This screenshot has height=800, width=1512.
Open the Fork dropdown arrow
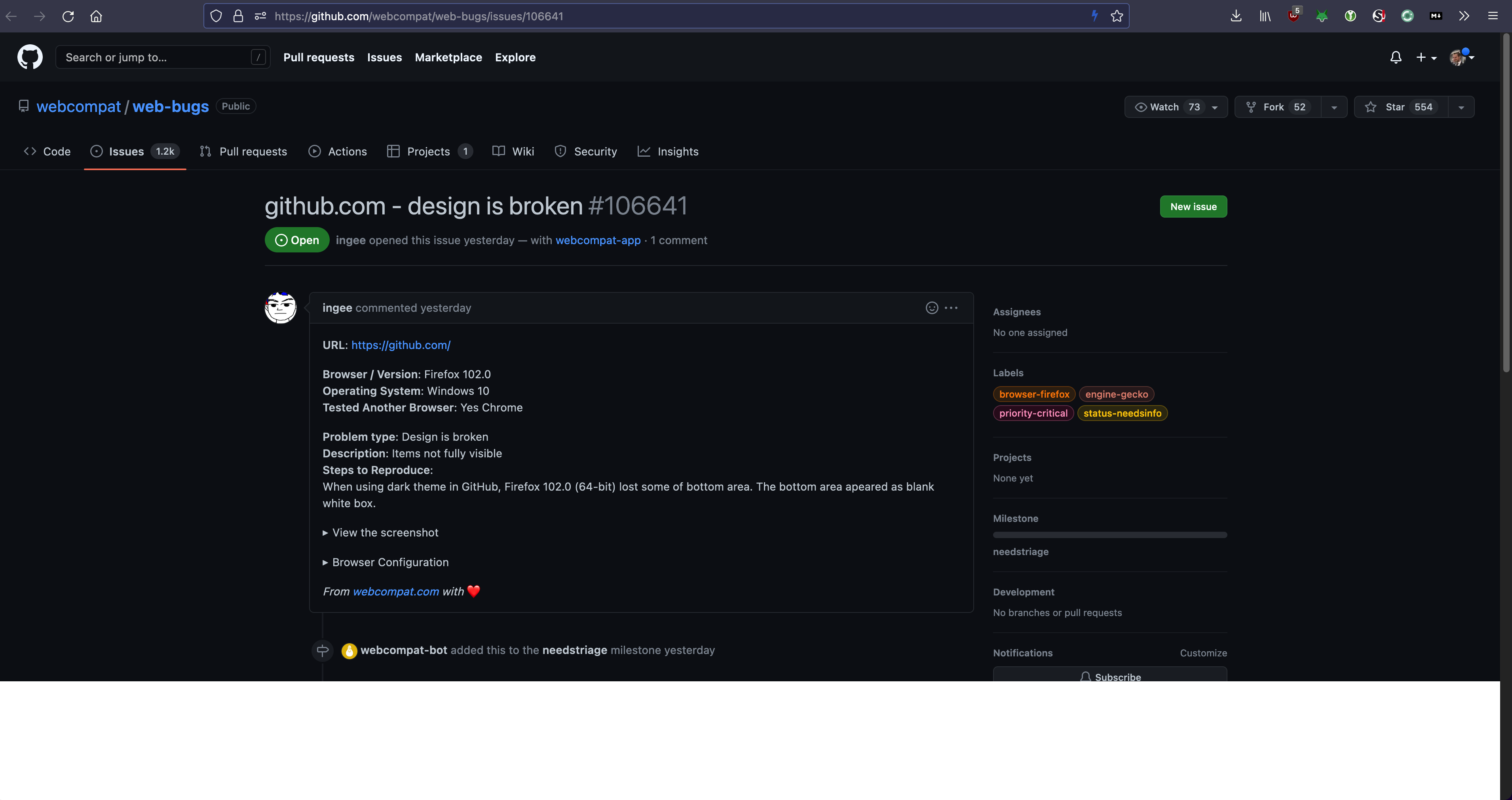1333,107
